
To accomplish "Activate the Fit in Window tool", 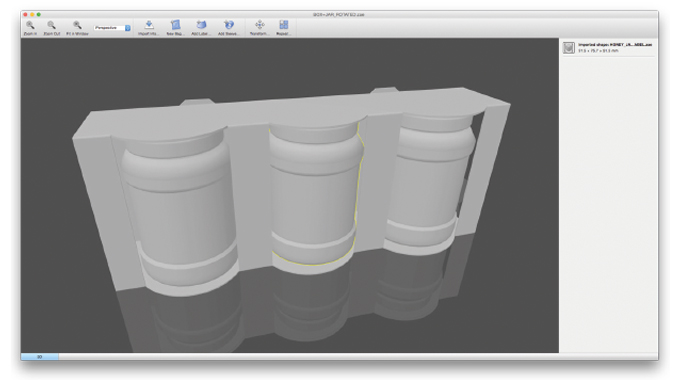I will 77,27.
